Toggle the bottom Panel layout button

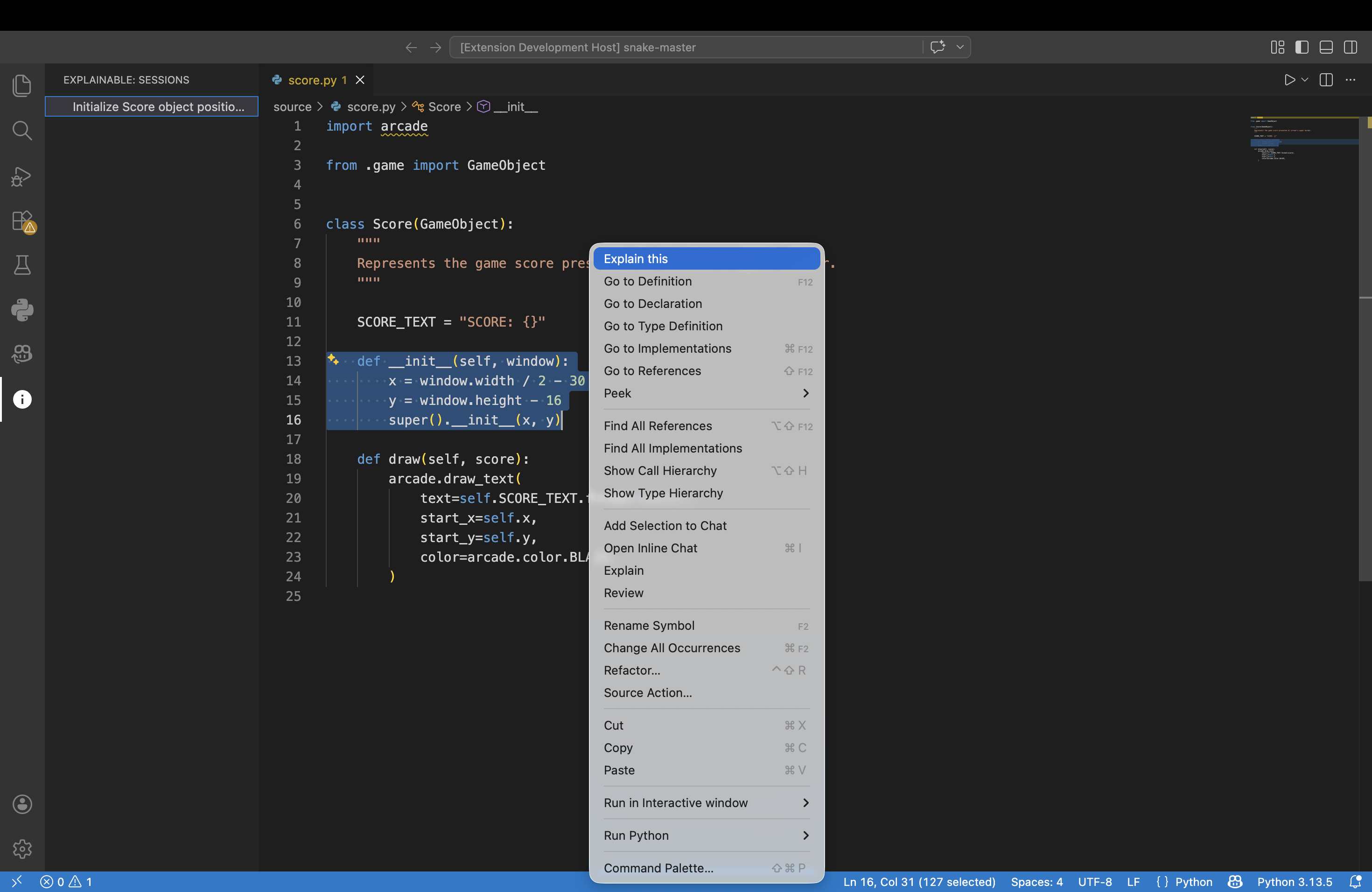1326,47
